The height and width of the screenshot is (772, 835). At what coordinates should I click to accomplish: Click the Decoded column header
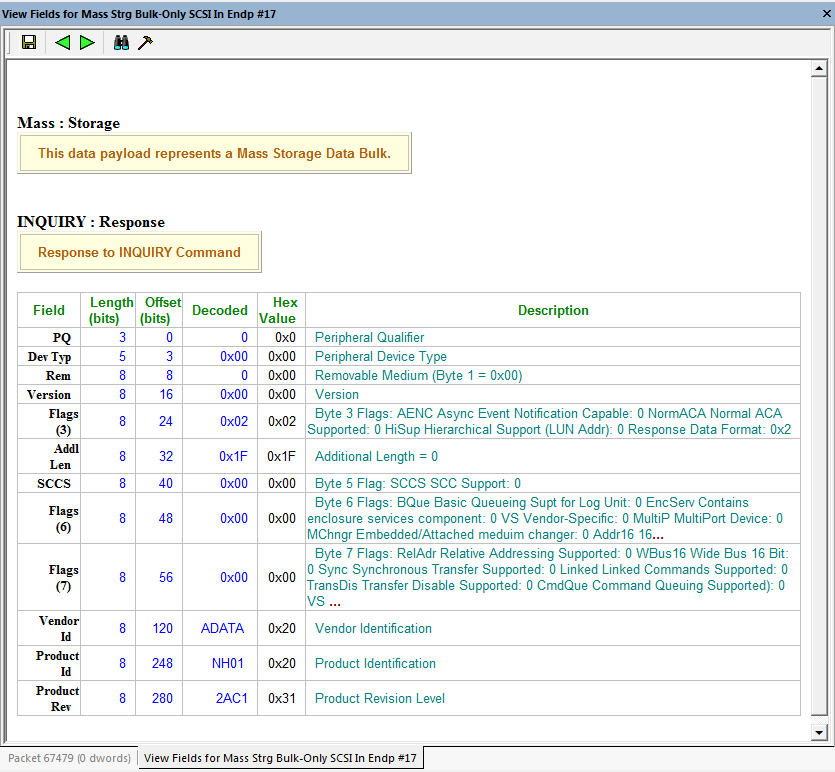pos(220,310)
